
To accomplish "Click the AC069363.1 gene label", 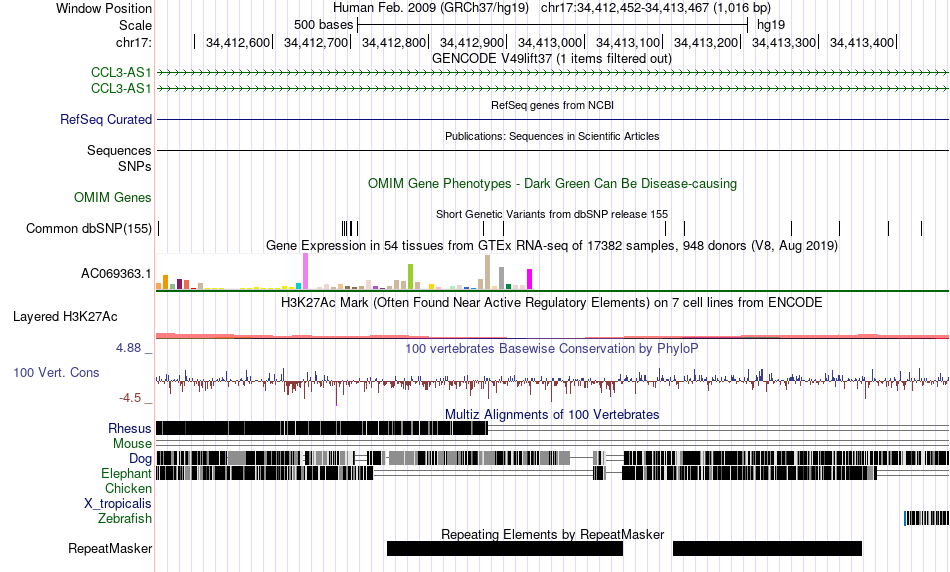I will click(x=116, y=274).
